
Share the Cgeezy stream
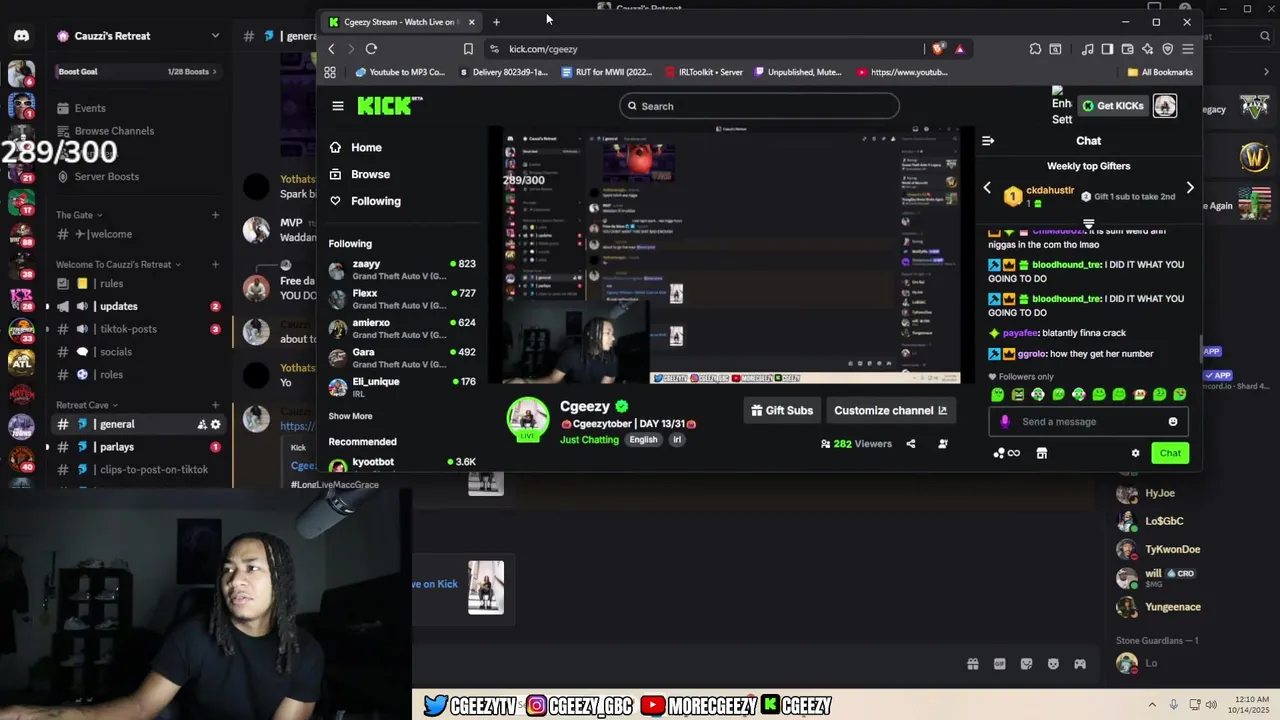[910, 444]
